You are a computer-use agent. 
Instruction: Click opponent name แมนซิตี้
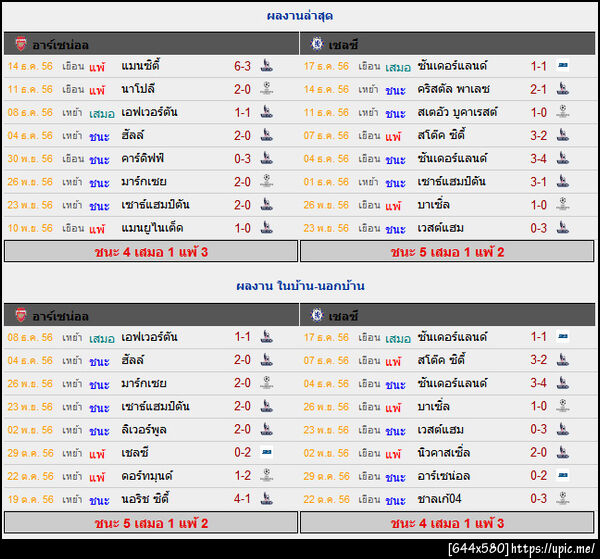pyautogui.click(x=140, y=66)
